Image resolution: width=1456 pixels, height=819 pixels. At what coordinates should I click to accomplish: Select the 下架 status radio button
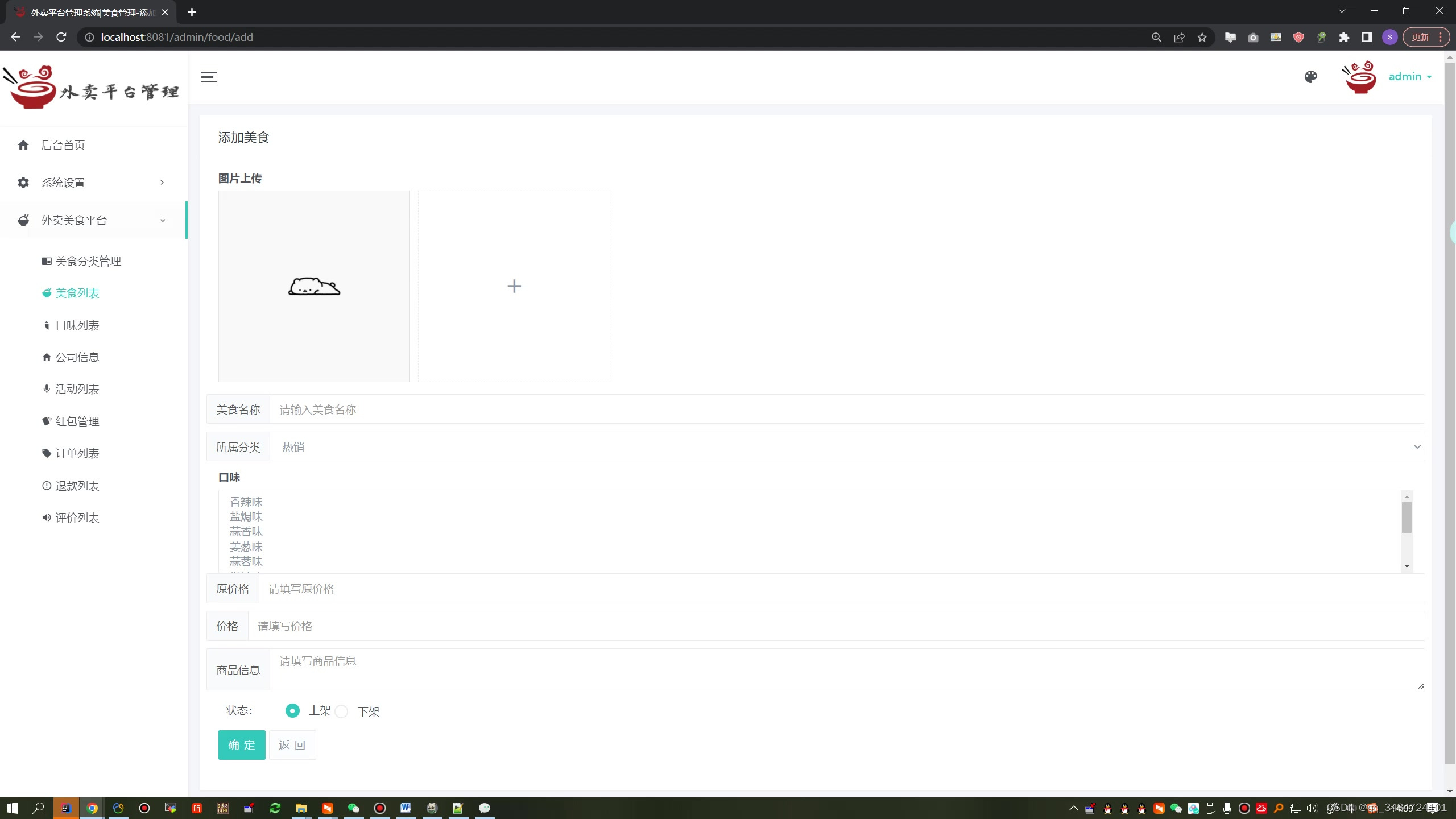341,712
